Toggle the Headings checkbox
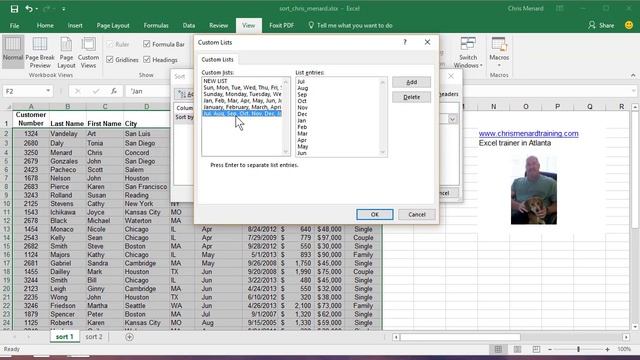Viewport: 640px width, 360px height. 147,60
